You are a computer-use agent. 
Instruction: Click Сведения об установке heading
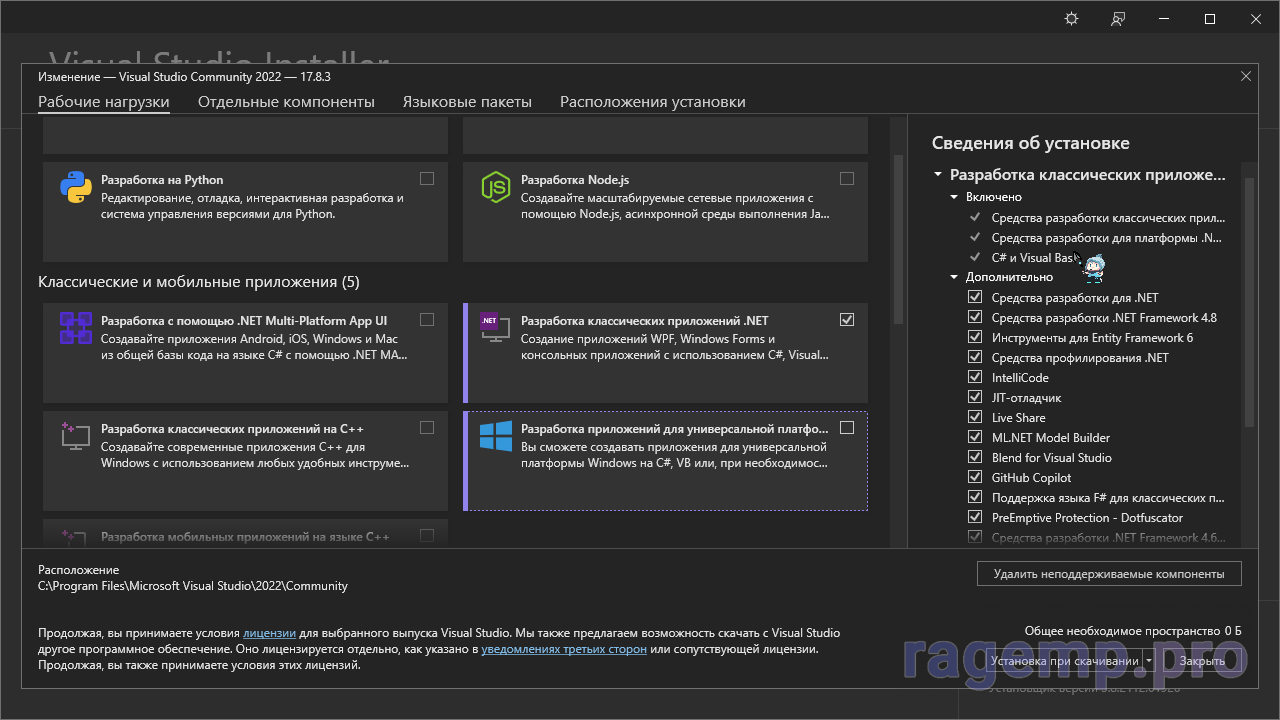click(1031, 143)
